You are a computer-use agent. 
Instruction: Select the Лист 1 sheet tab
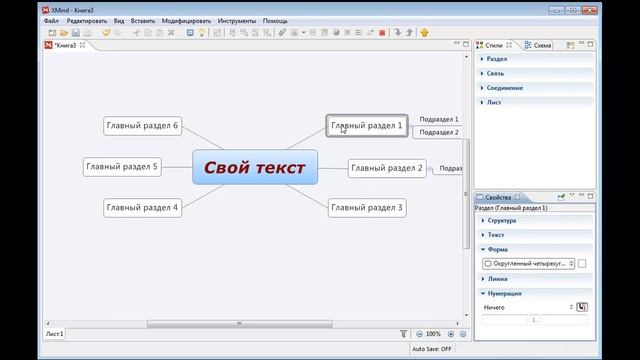54,334
